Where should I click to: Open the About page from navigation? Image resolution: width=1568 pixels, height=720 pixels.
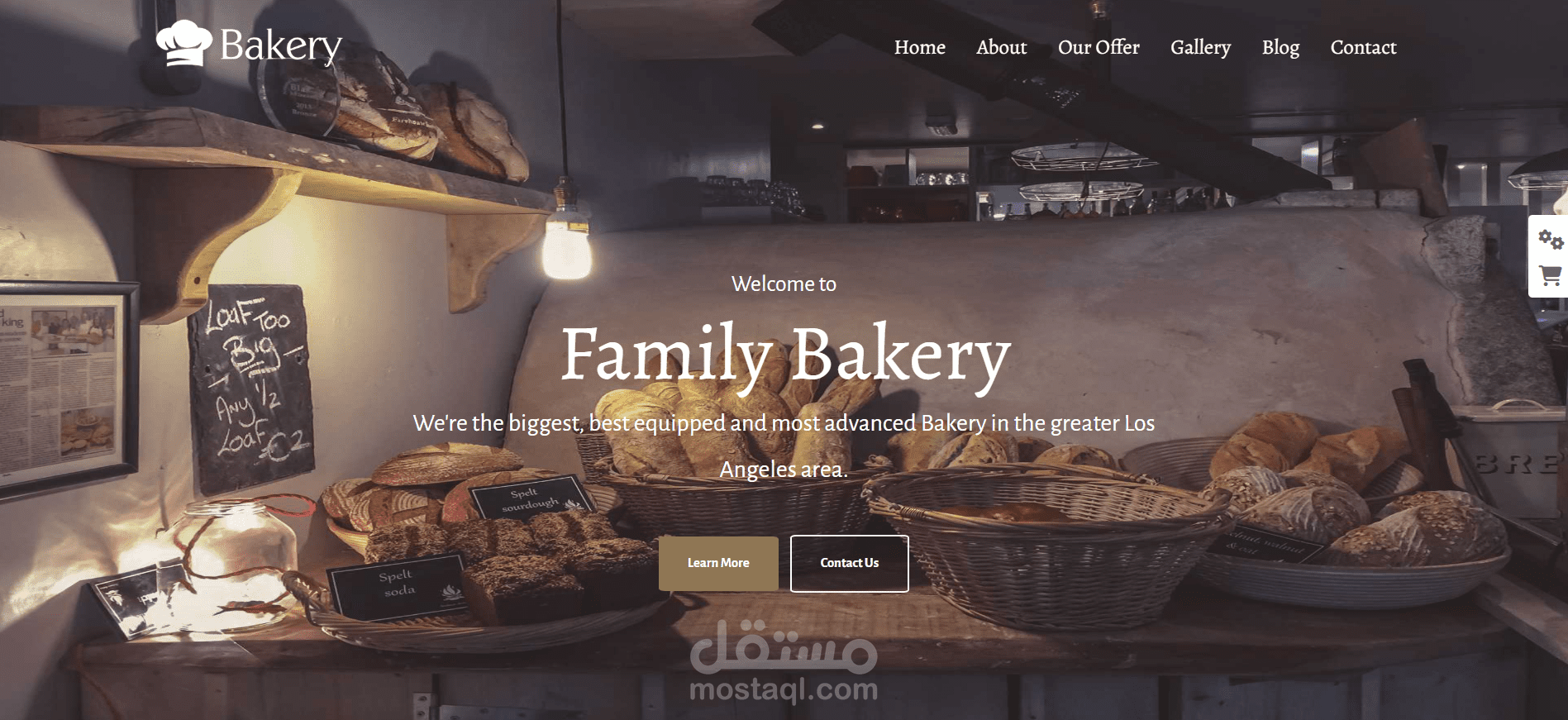click(x=1001, y=47)
